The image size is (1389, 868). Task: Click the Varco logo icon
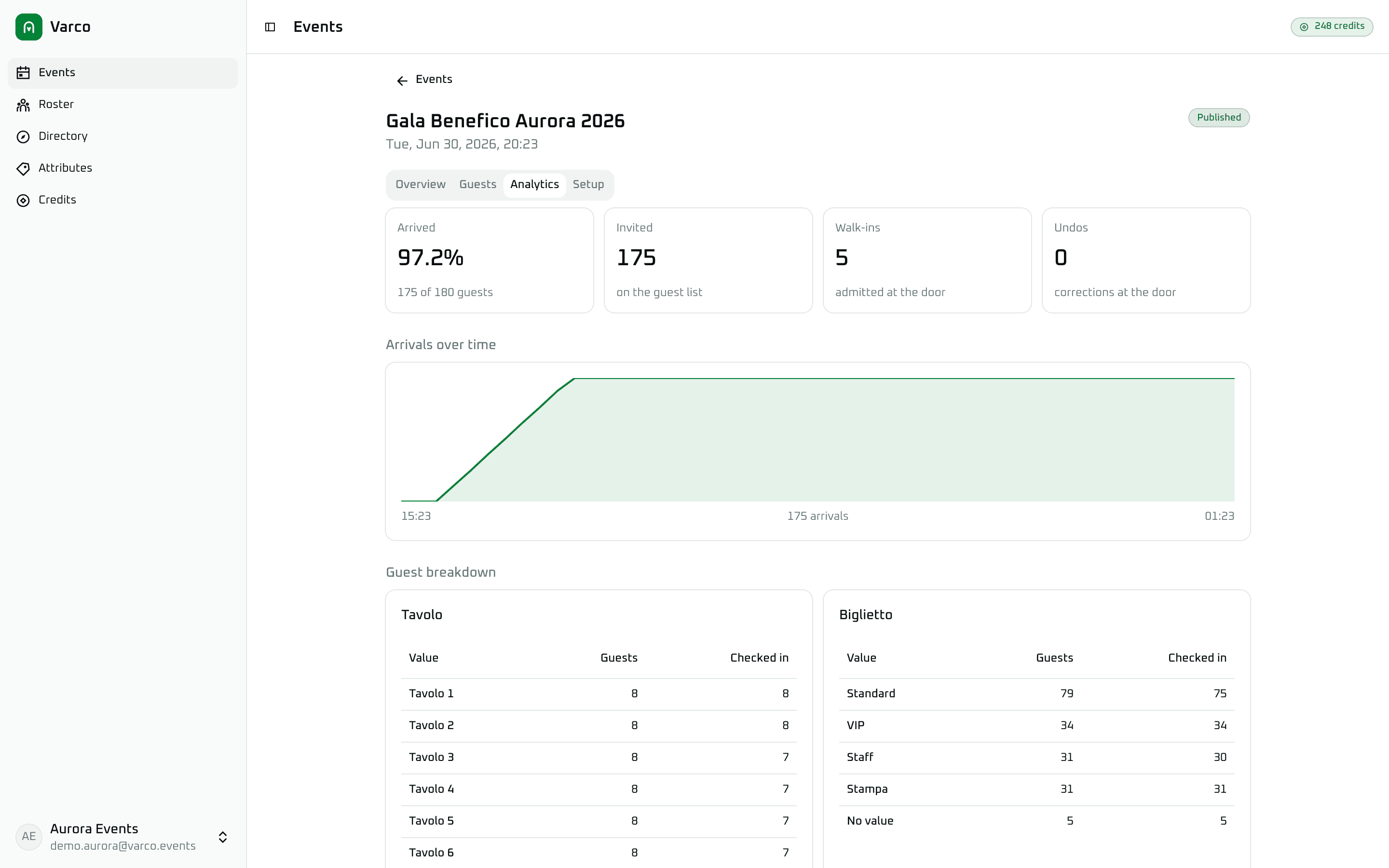click(29, 27)
